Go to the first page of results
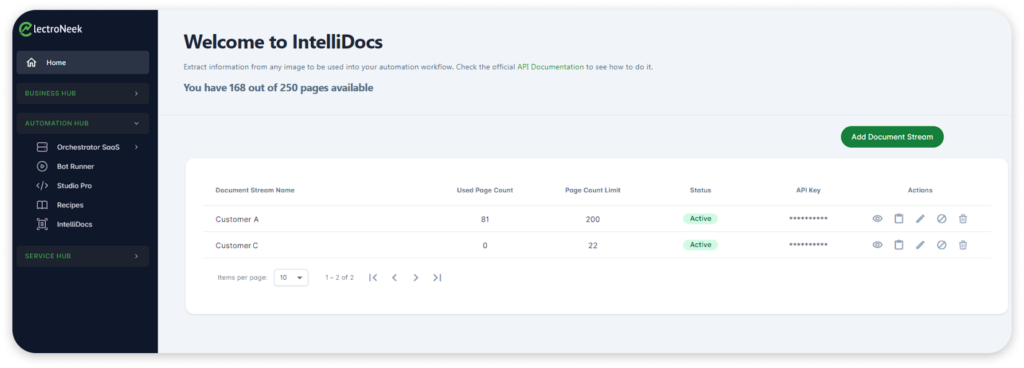 [373, 278]
